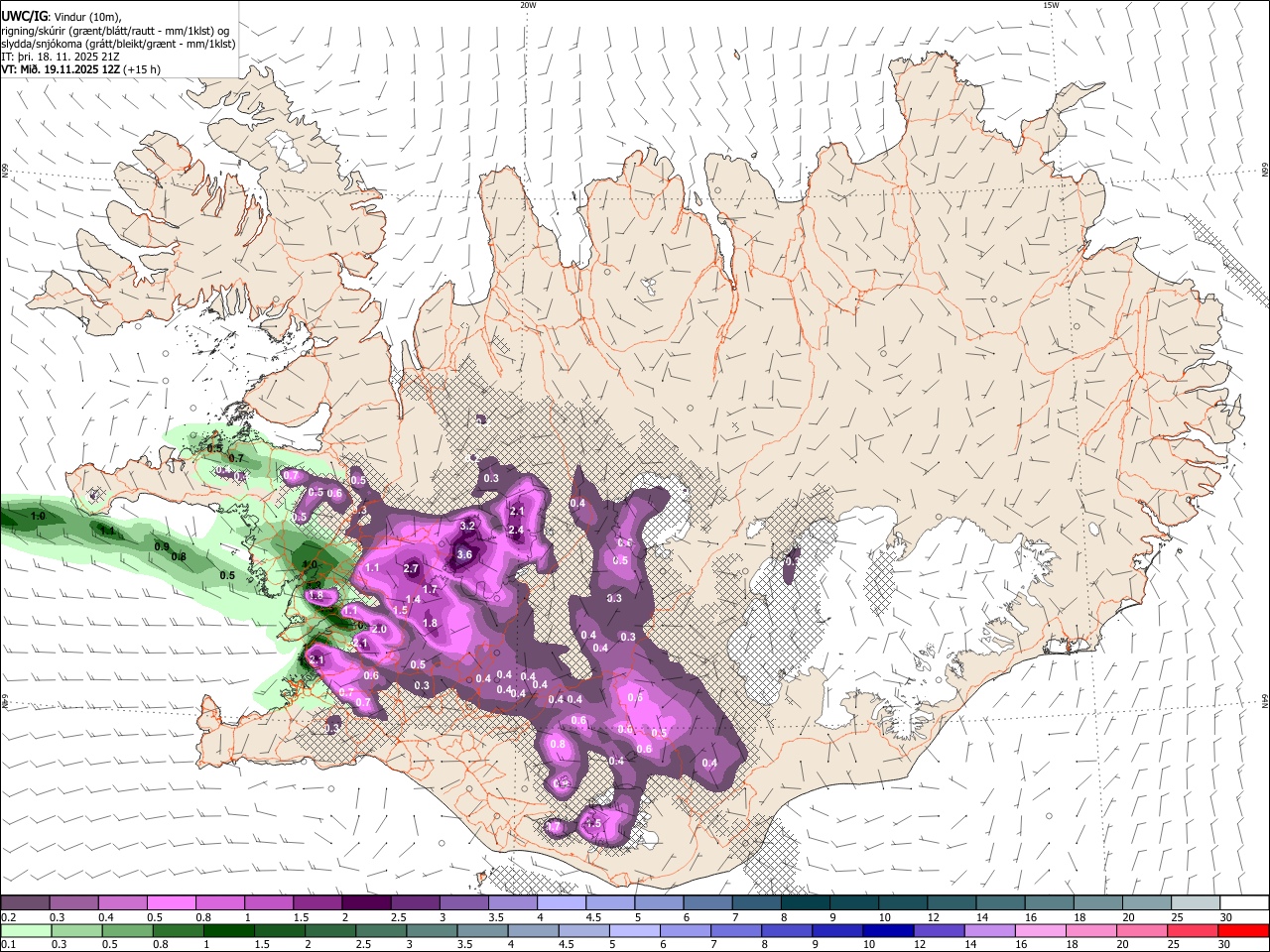Image resolution: width=1270 pixels, height=952 pixels.
Task: Click the '3.6' peak snowfall value
Action: [464, 554]
